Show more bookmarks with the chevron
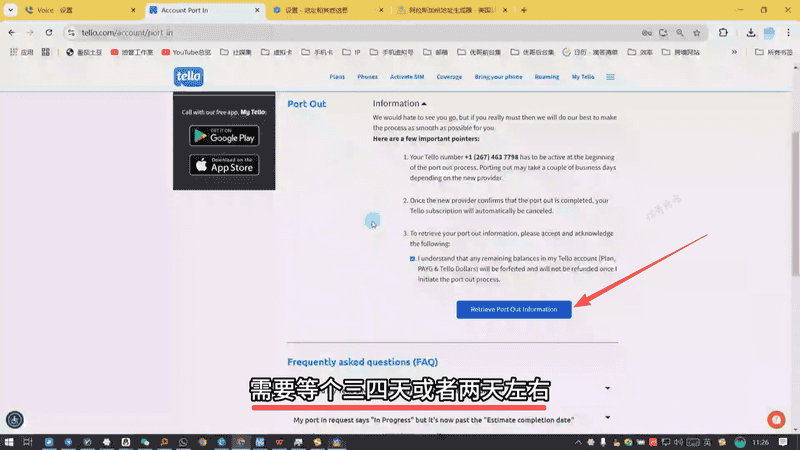The width and height of the screenshot is (800, 450). click(734, 52)
